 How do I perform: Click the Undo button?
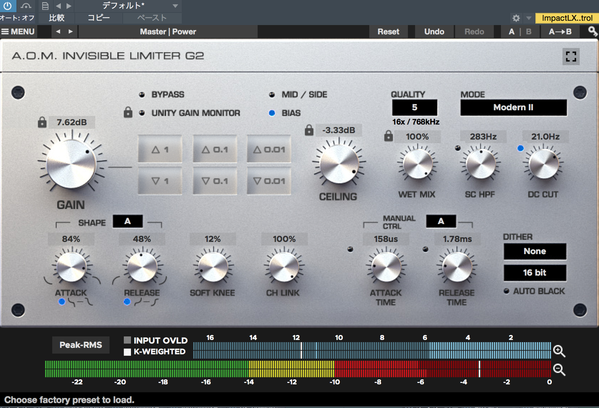tap(434, 32)
